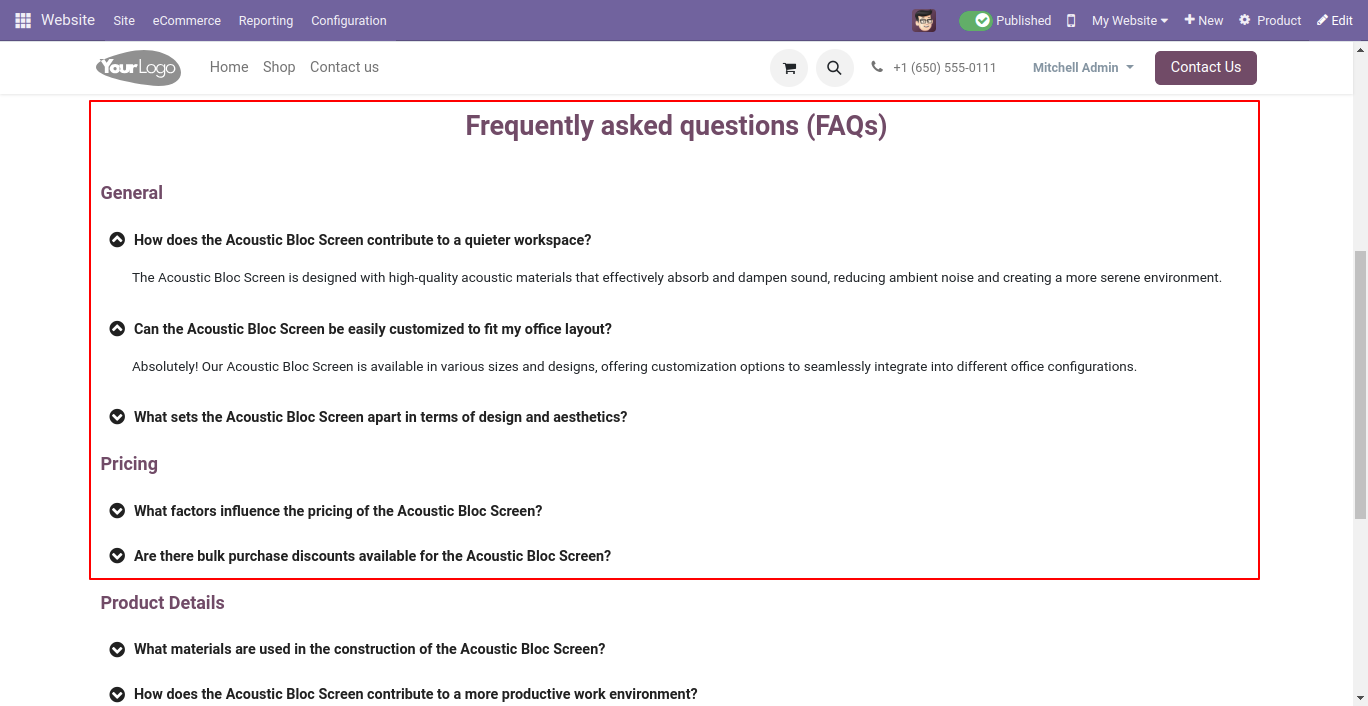Go to the Home page link

click(x=229, y=67)
